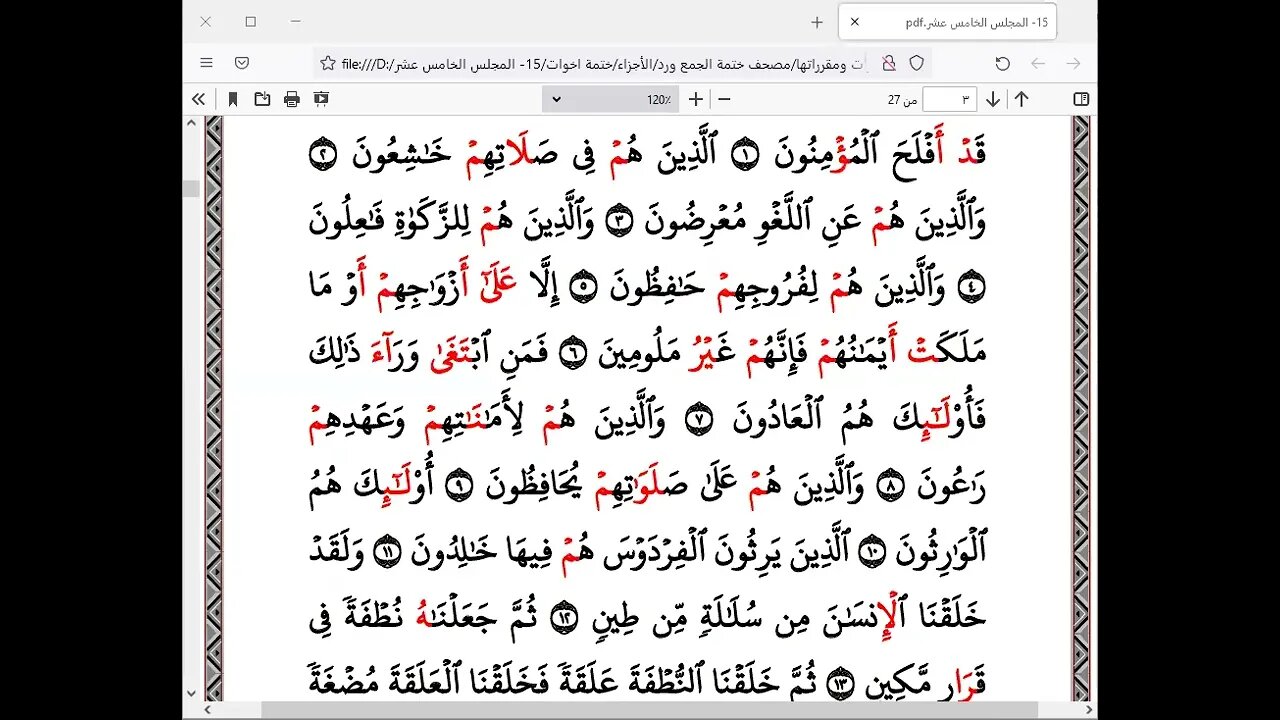Click the crossed lock site info icon

888,63
